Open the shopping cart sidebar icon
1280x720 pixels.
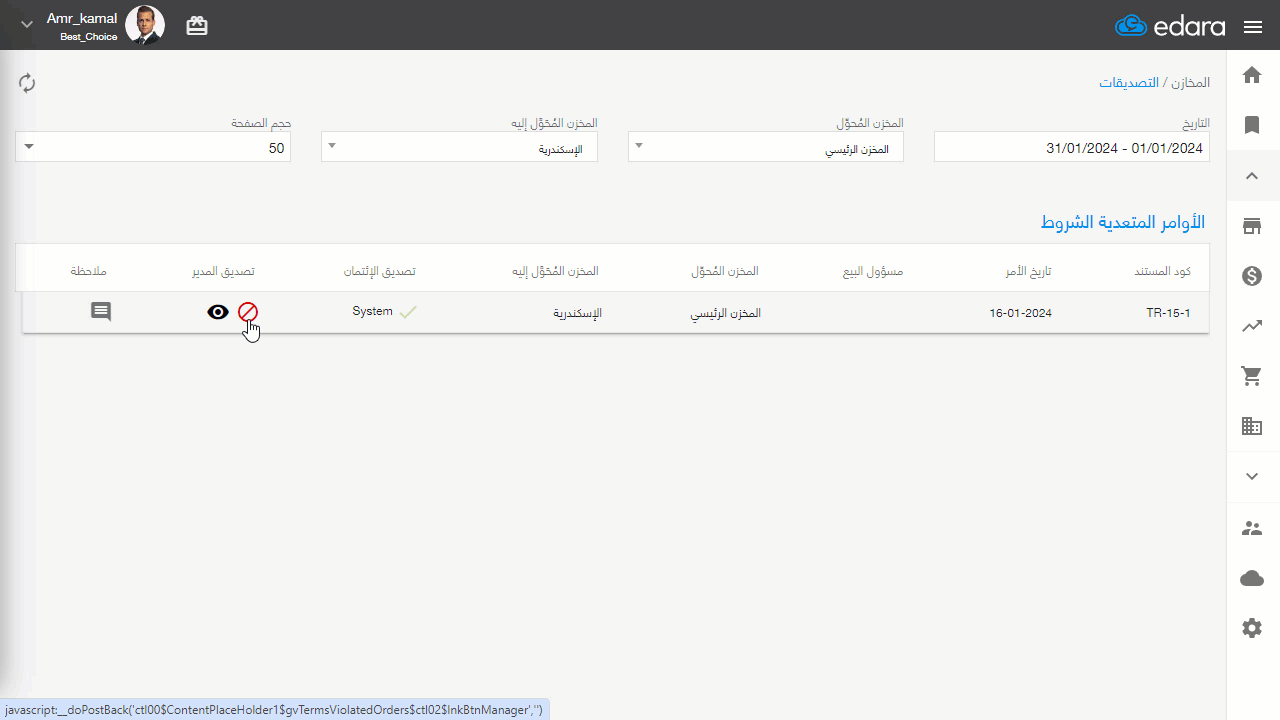coord(1252,376)
